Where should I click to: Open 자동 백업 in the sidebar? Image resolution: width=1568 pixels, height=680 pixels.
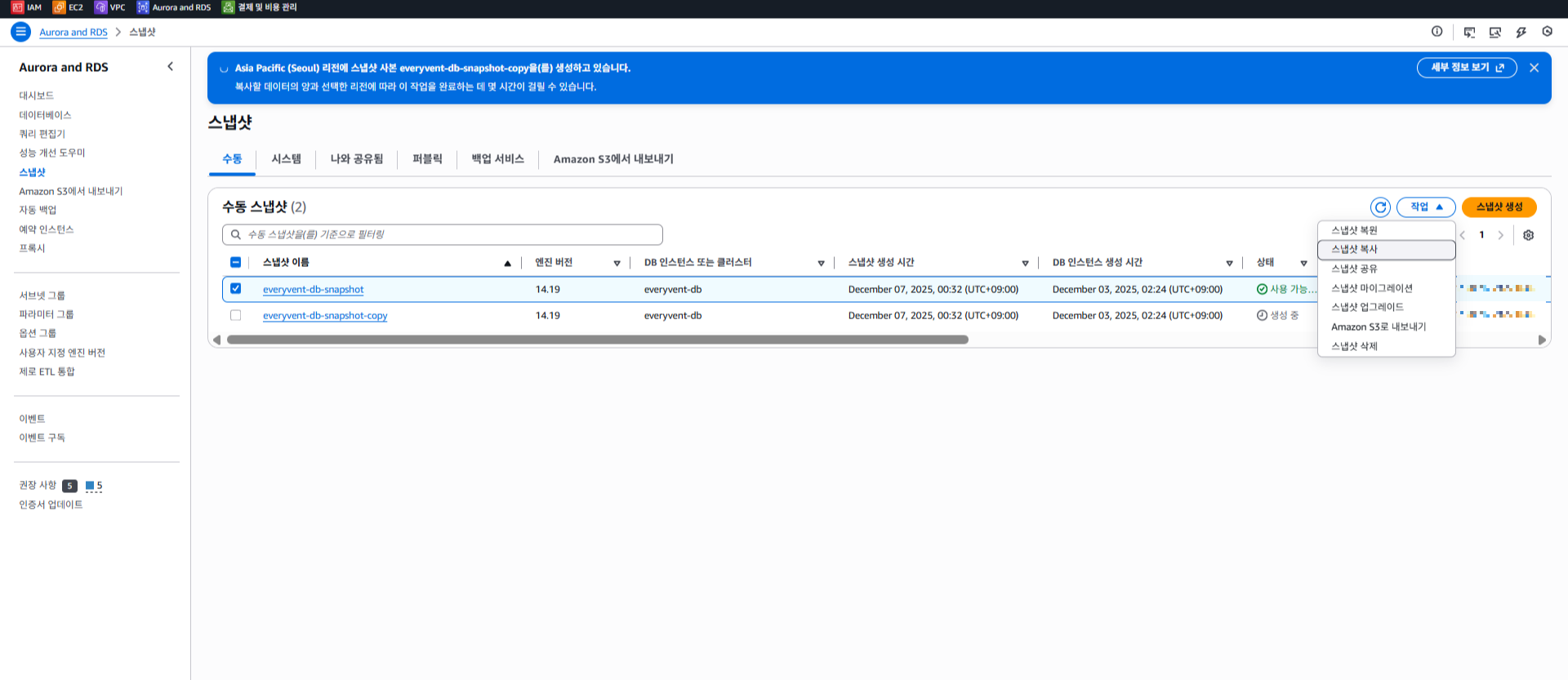point(38,210)
